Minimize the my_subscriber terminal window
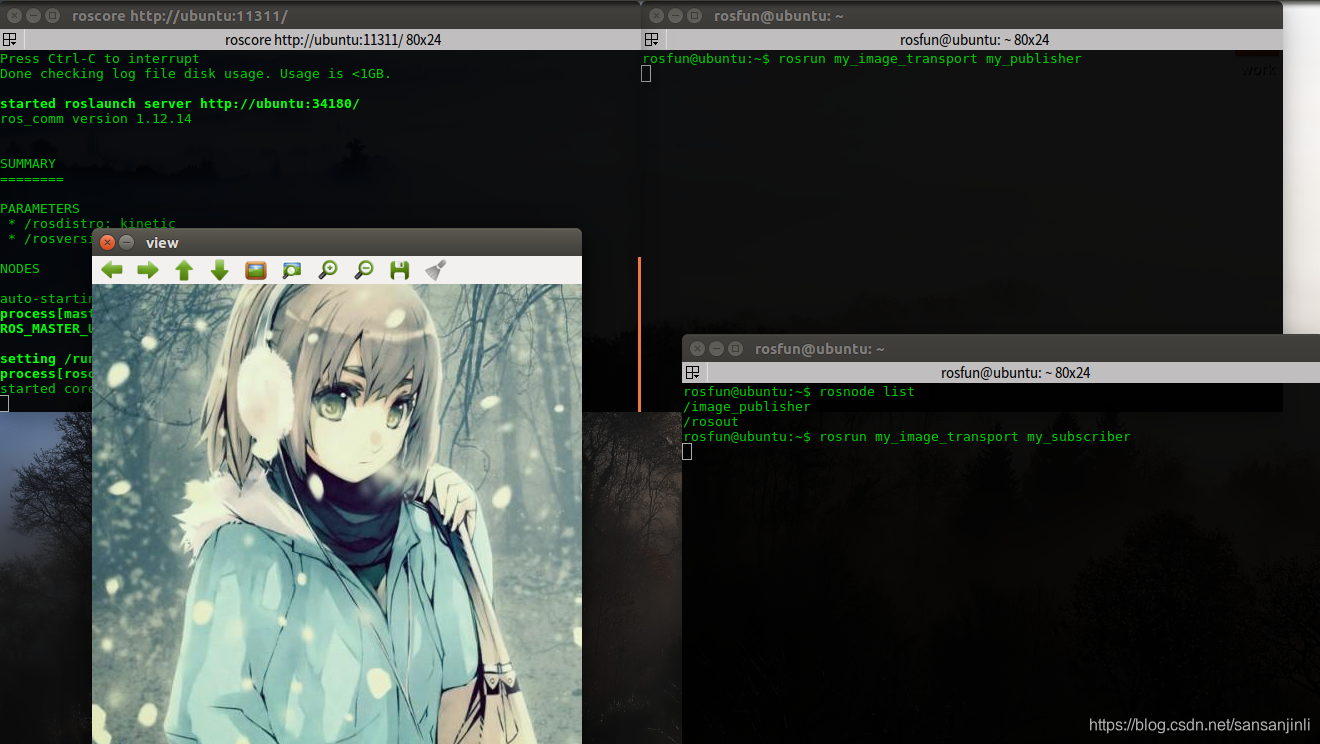 [716, 349]
